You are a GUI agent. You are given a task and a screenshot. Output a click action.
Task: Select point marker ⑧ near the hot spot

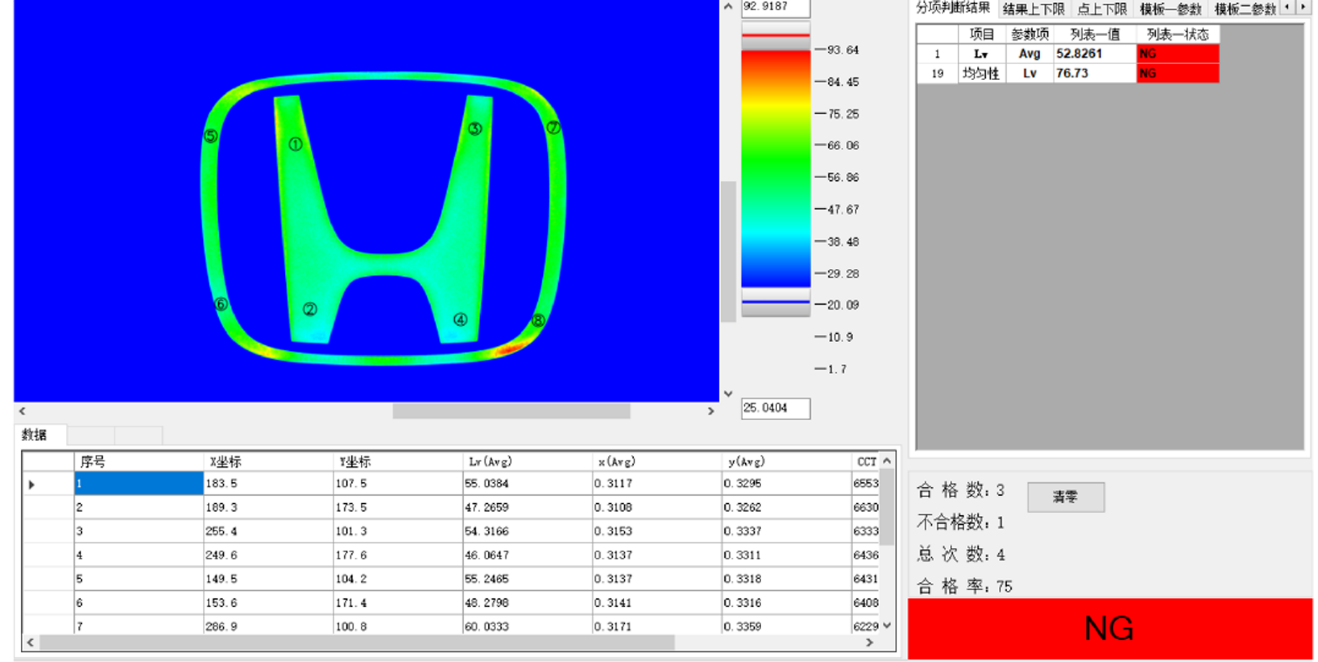pos(538,321)
